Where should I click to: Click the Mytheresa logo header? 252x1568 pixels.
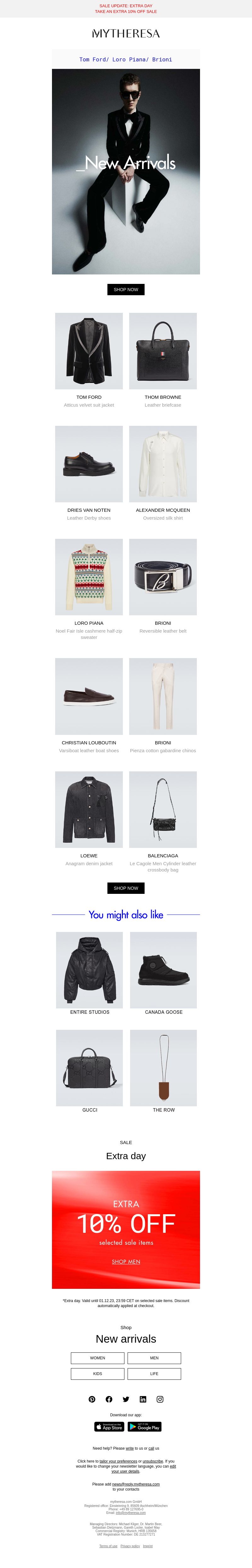pos(126,33)
